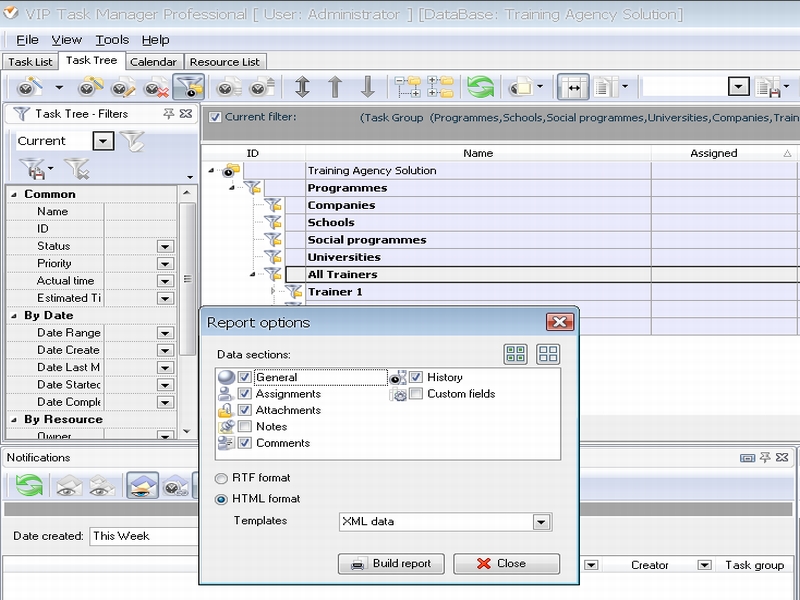
Task: Uncheck the History data section
Action: [416, 377]
